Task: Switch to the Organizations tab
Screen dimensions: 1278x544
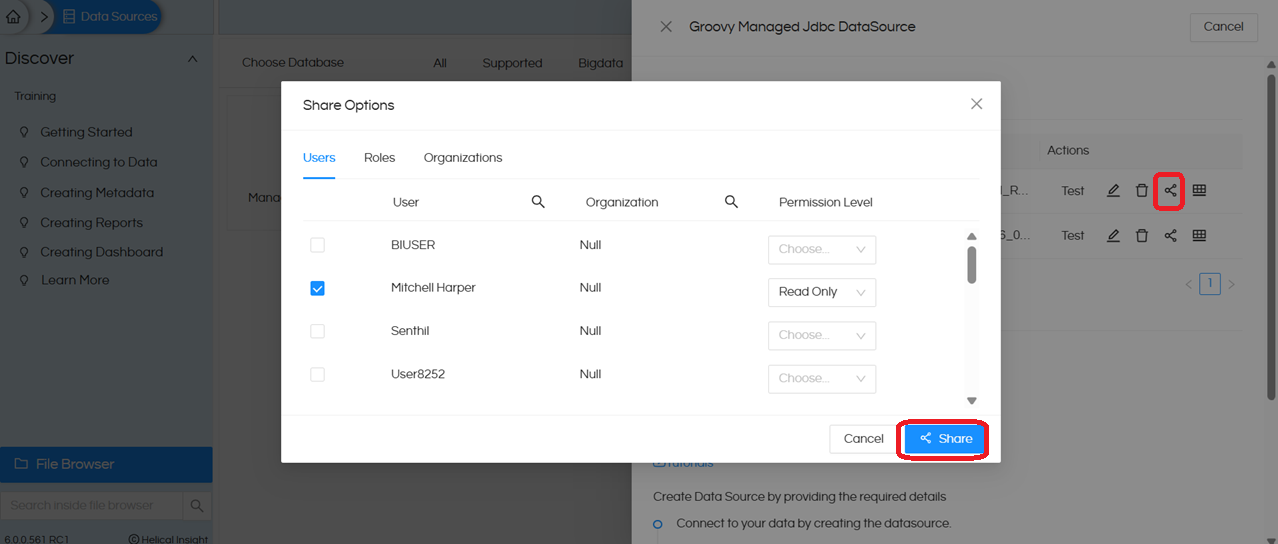Action: coord(462,158)
